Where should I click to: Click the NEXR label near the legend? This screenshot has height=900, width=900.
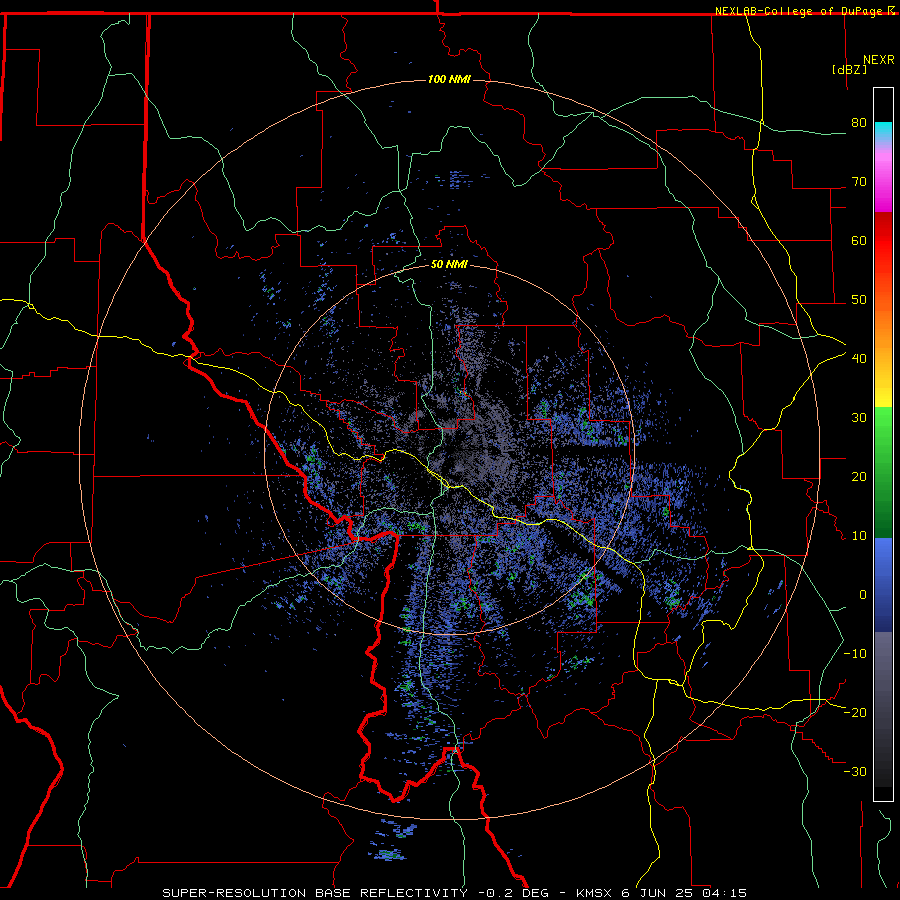(879, 60)
